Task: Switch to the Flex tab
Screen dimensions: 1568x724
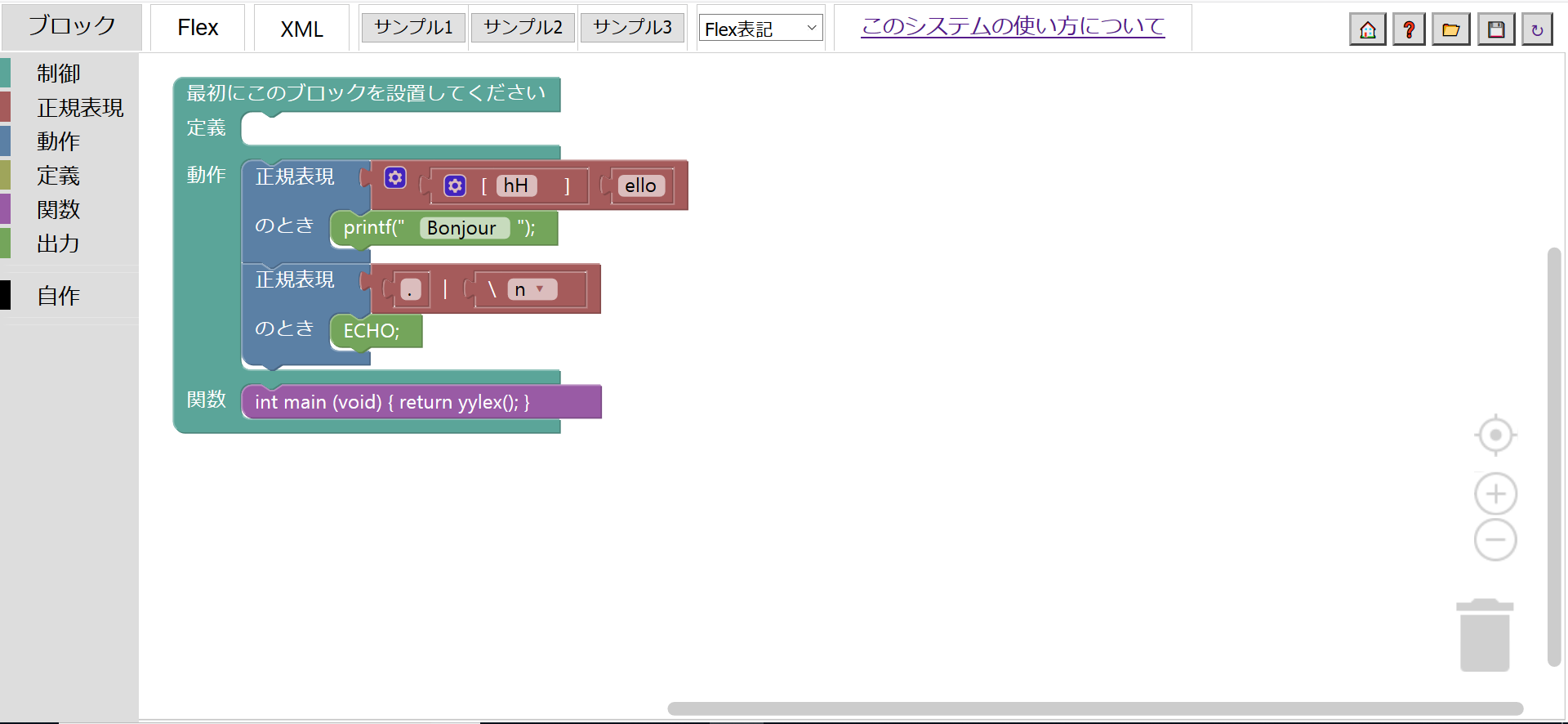Action: pos(198,28)
